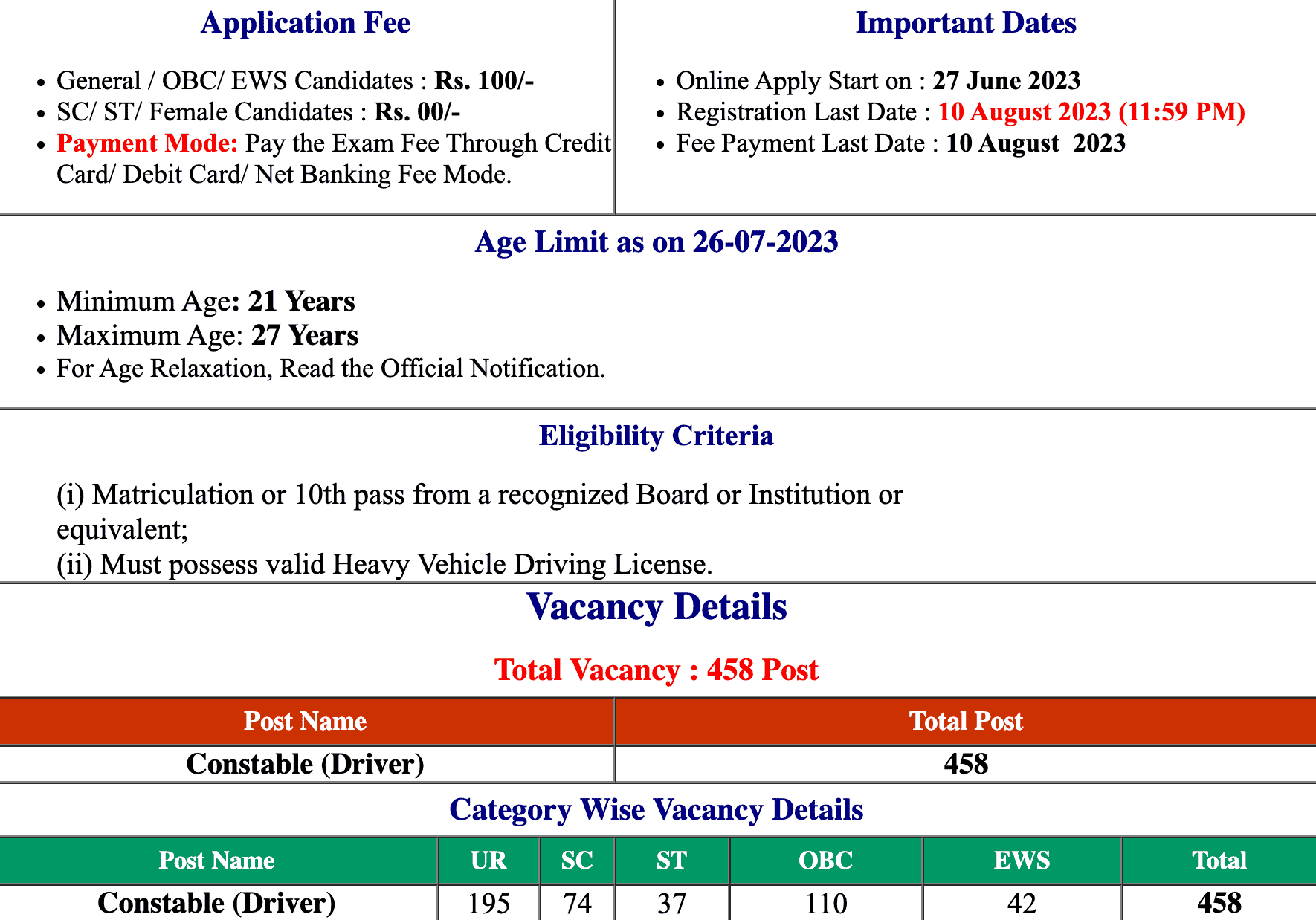Click the 27 June 2023 start date

(1006, 80)
